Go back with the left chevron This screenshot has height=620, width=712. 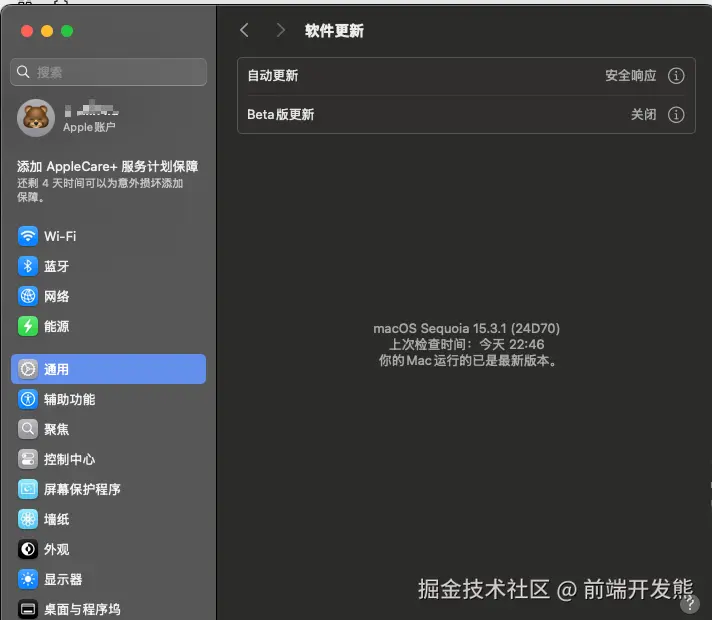pyautogui.click(x=244, y=30)
